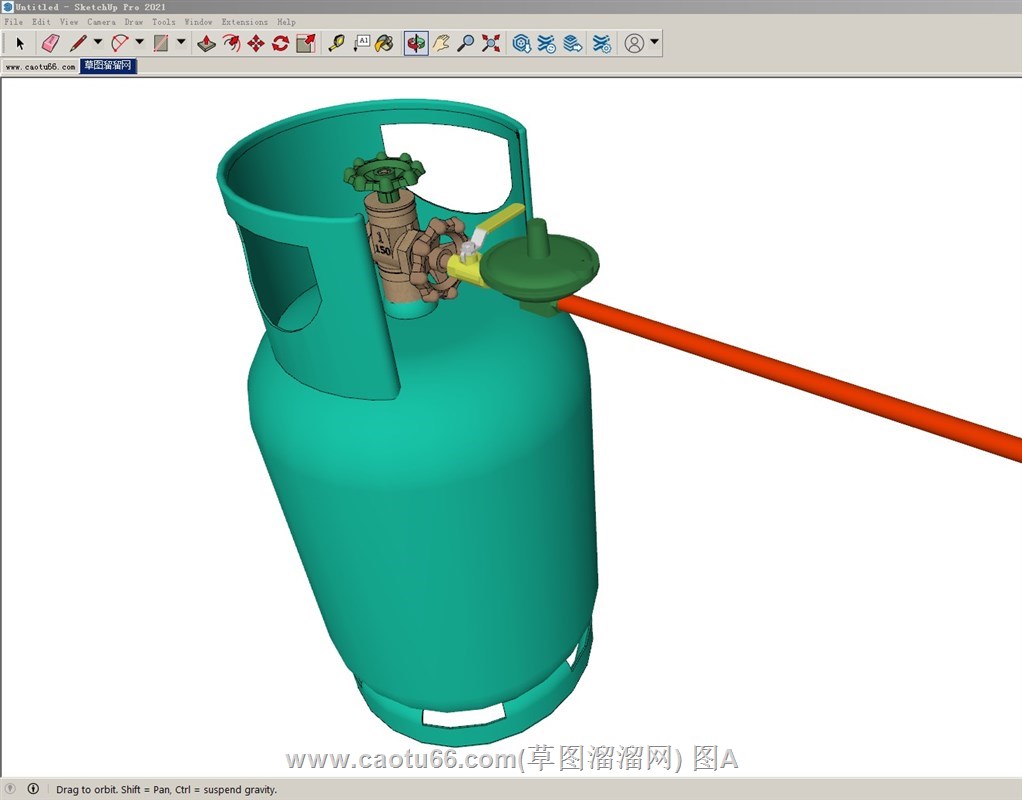Toggle the status bar info icon
Screen dimensions: 1022x800
[x=33, y=789]
